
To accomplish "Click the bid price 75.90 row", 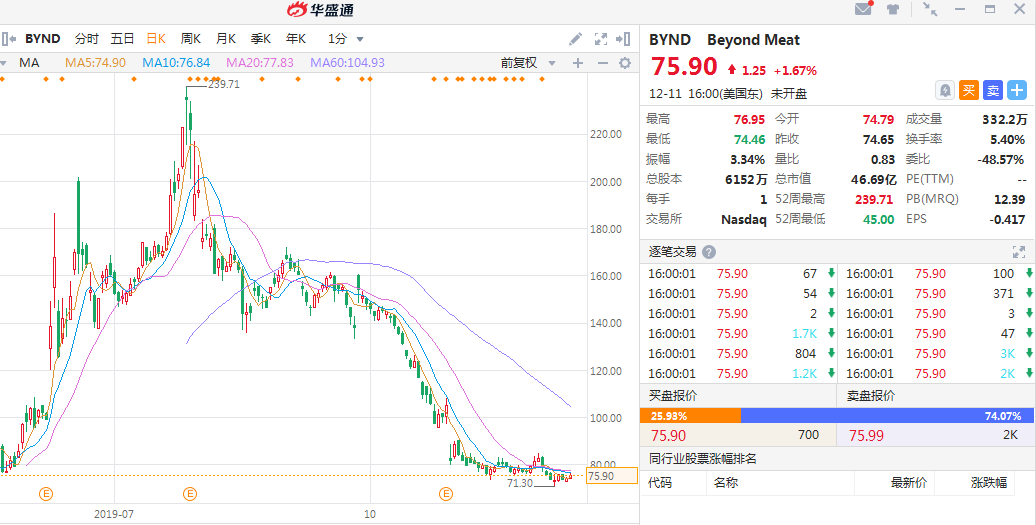I will click(x=738, y=435).
